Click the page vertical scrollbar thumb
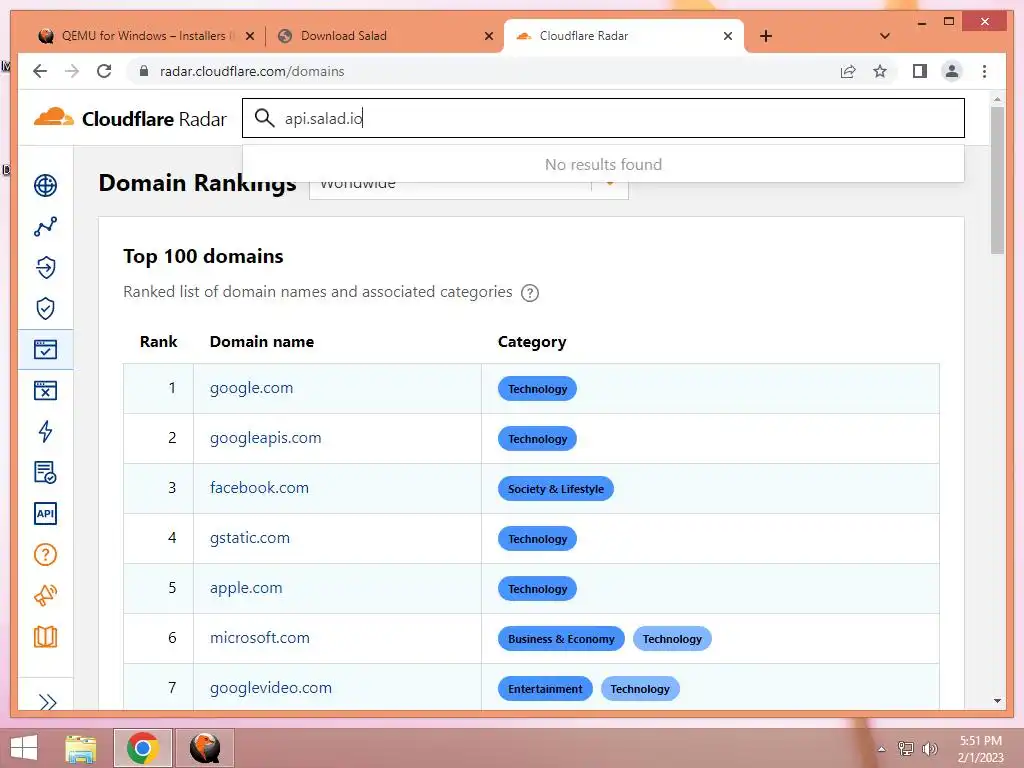Screen dimensions: 1024x768 [997, 180]
